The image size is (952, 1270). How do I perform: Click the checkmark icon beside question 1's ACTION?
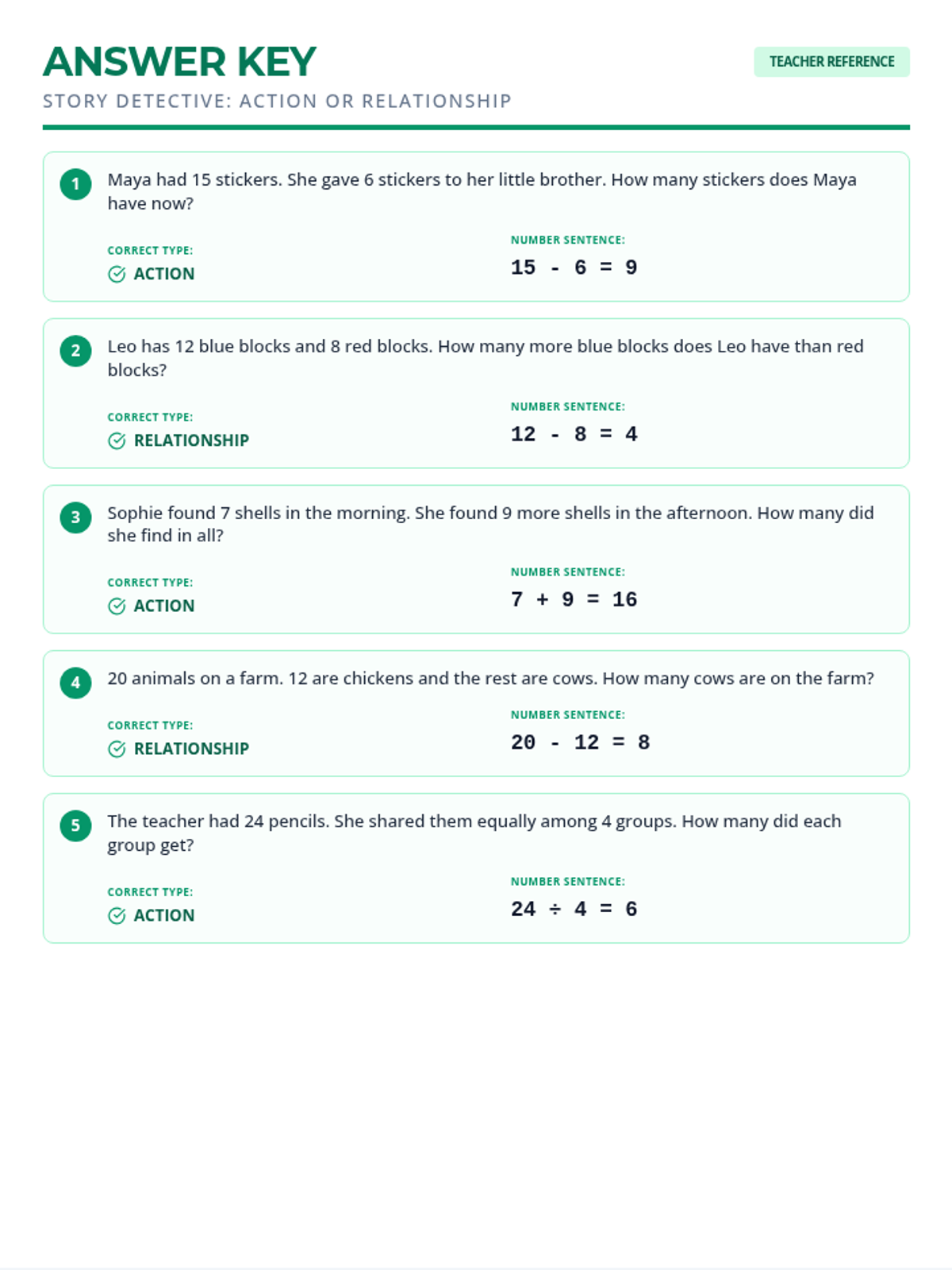click(117, 274)
